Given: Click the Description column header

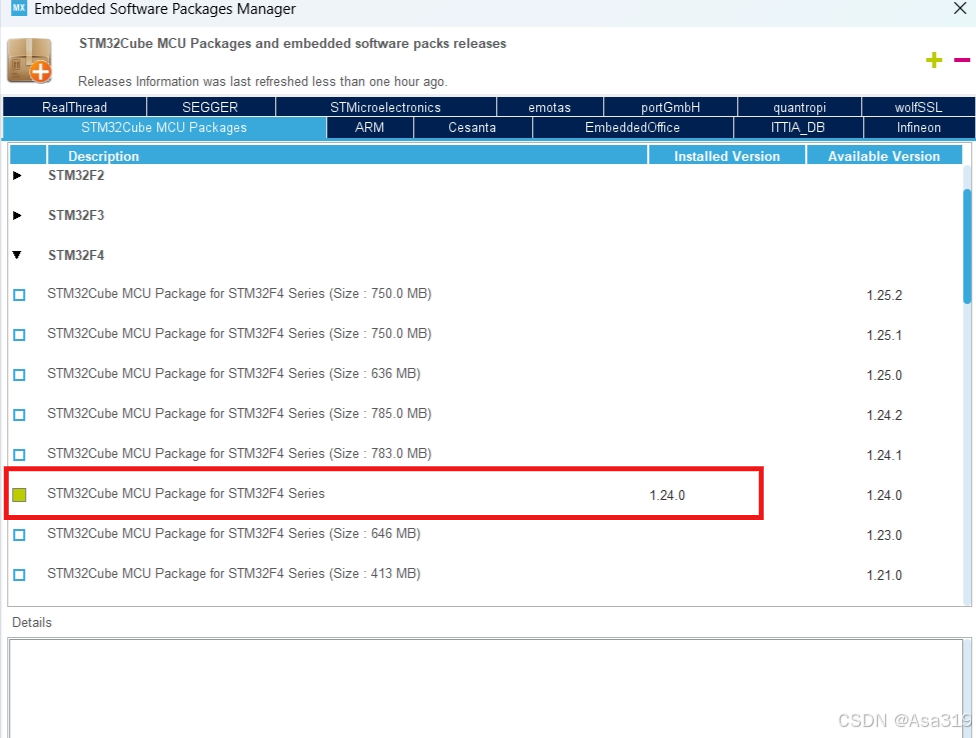Looking at the screenshot, I should point(347,156).
